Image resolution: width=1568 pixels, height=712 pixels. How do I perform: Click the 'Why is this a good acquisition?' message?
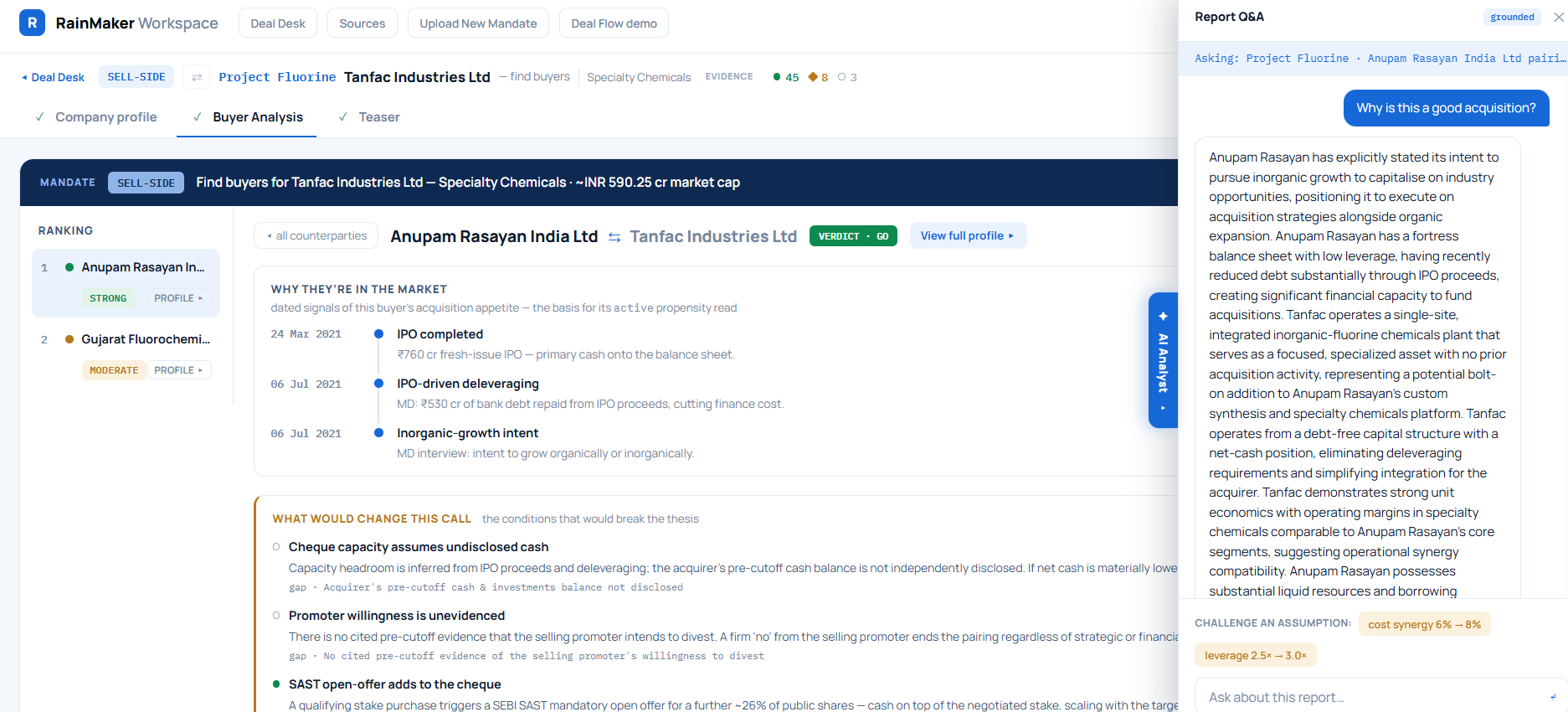1446,108
